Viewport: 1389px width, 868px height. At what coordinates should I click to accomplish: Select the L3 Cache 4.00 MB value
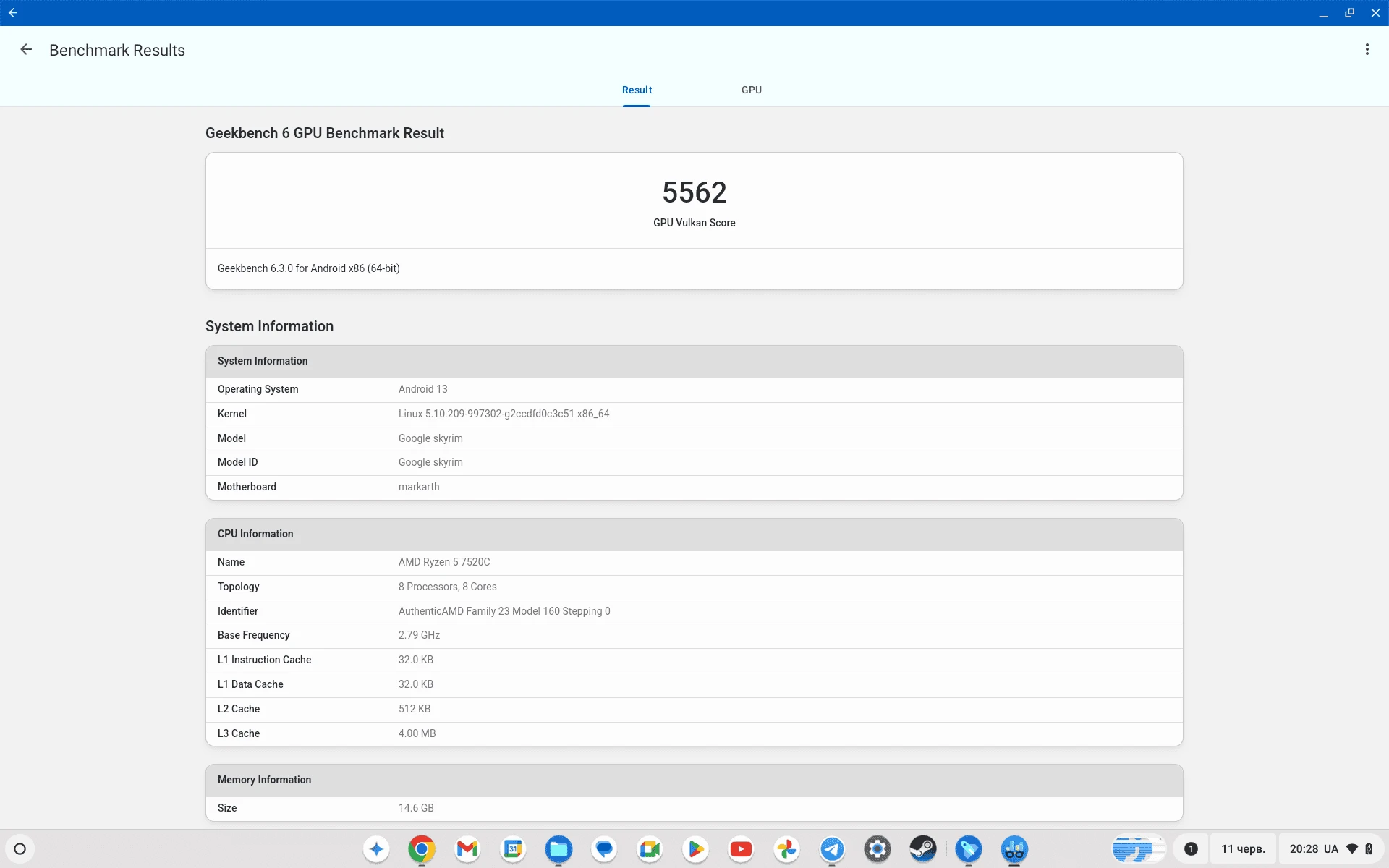(417, 733)
